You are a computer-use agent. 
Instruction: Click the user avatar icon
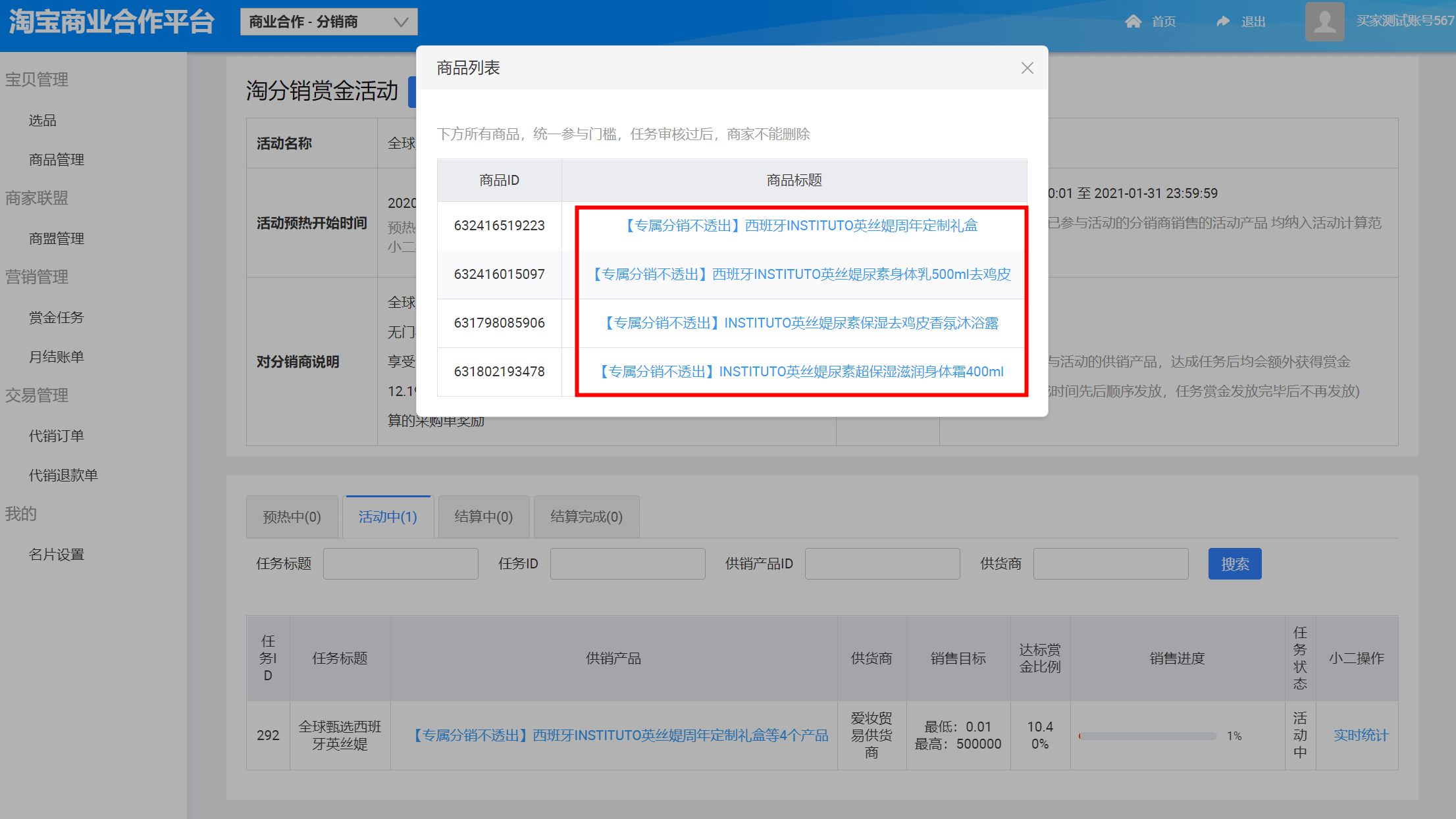pos(1324,22)
